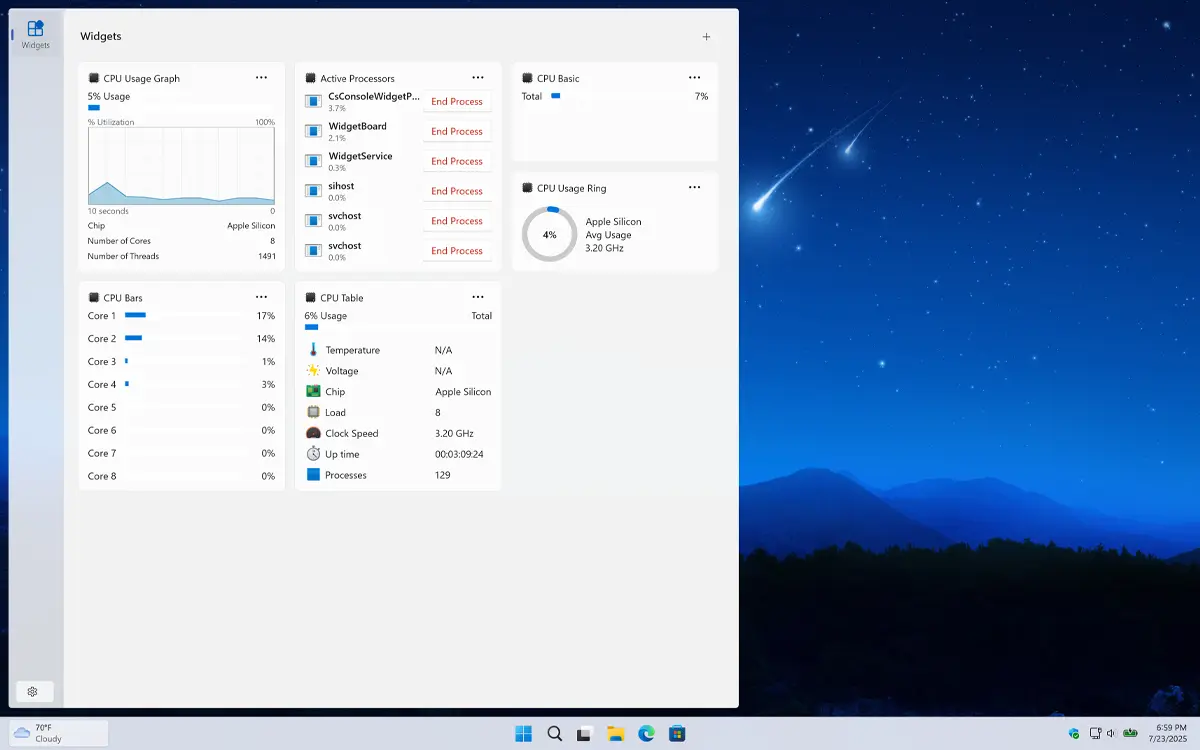Click the chip icon beside CPU Usage Graph title
This screenshot has height=750, width=1200.
coord(94,78)
